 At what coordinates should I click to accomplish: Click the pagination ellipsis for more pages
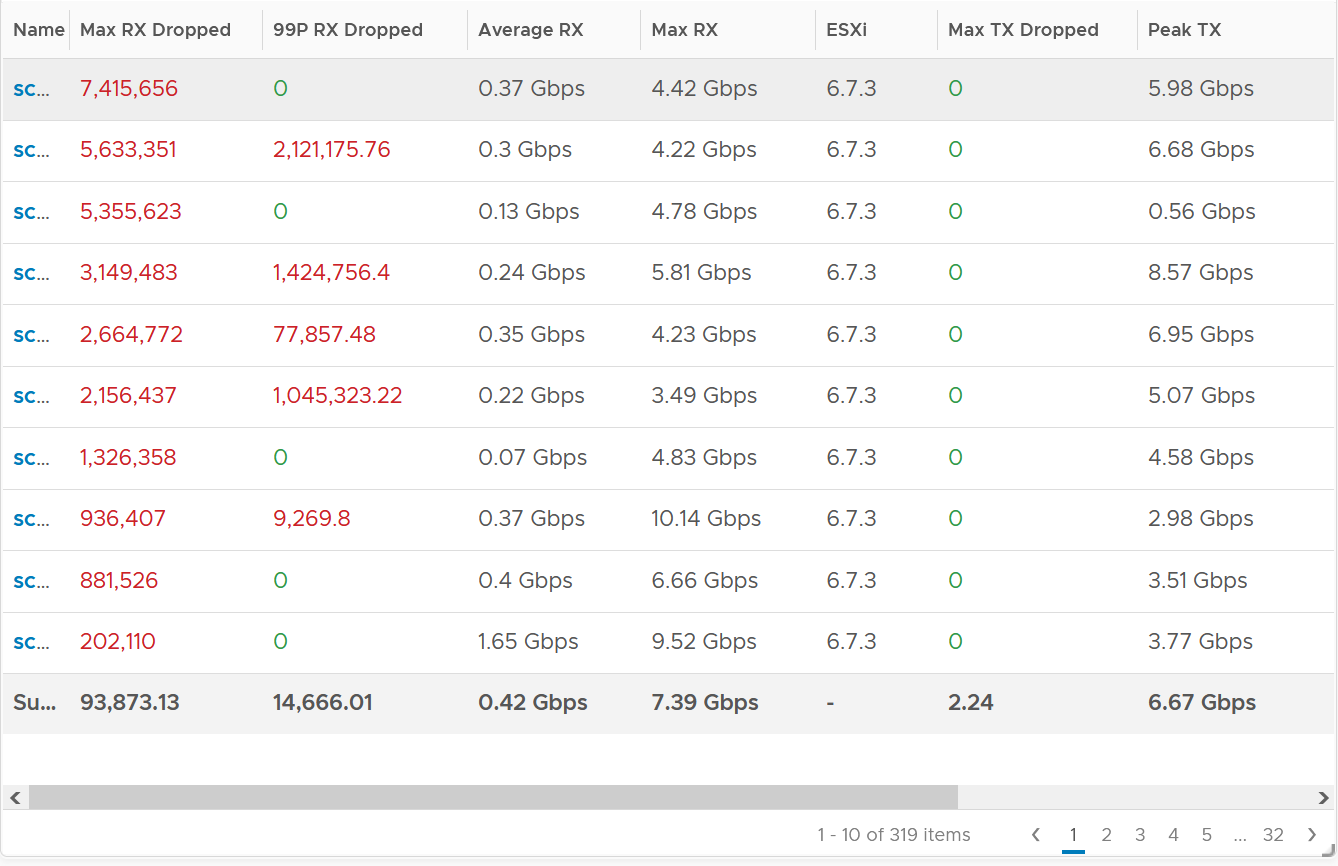1240,835
